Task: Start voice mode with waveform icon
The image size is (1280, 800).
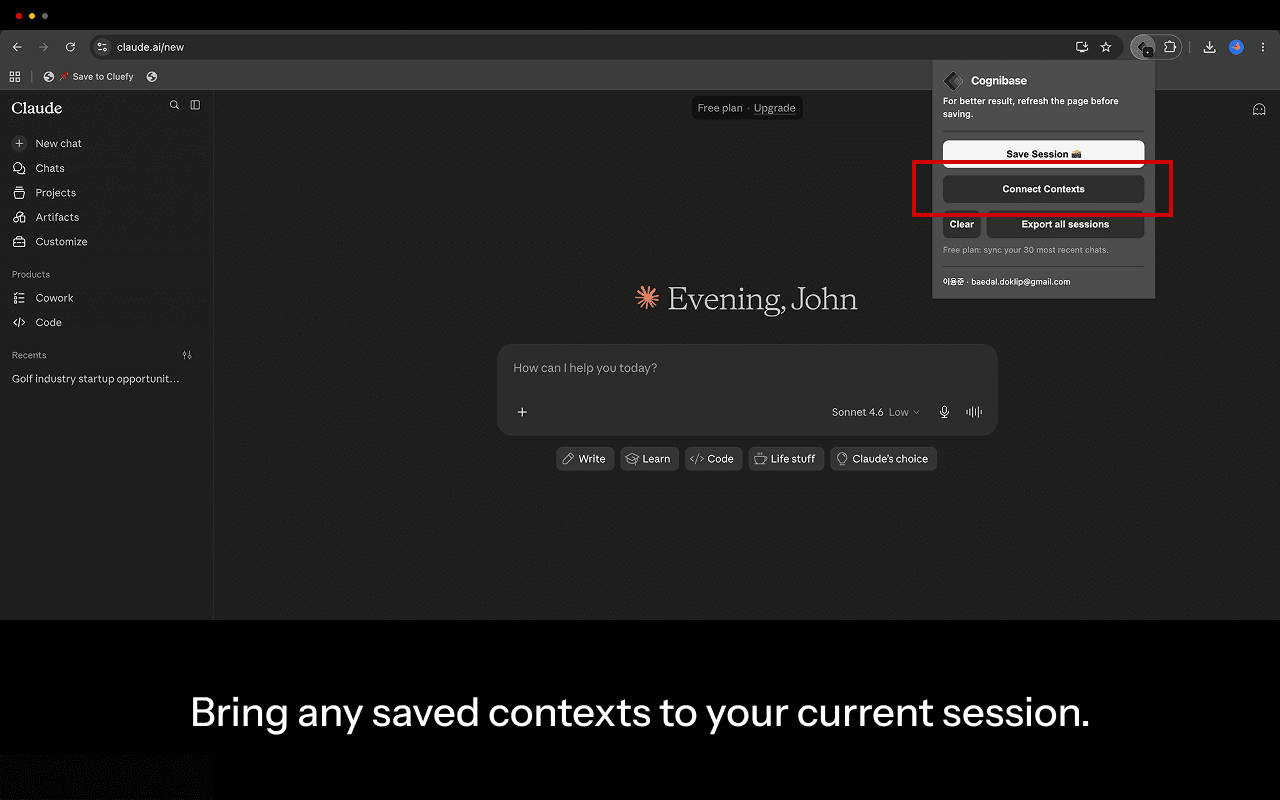Action: point(974,412)
